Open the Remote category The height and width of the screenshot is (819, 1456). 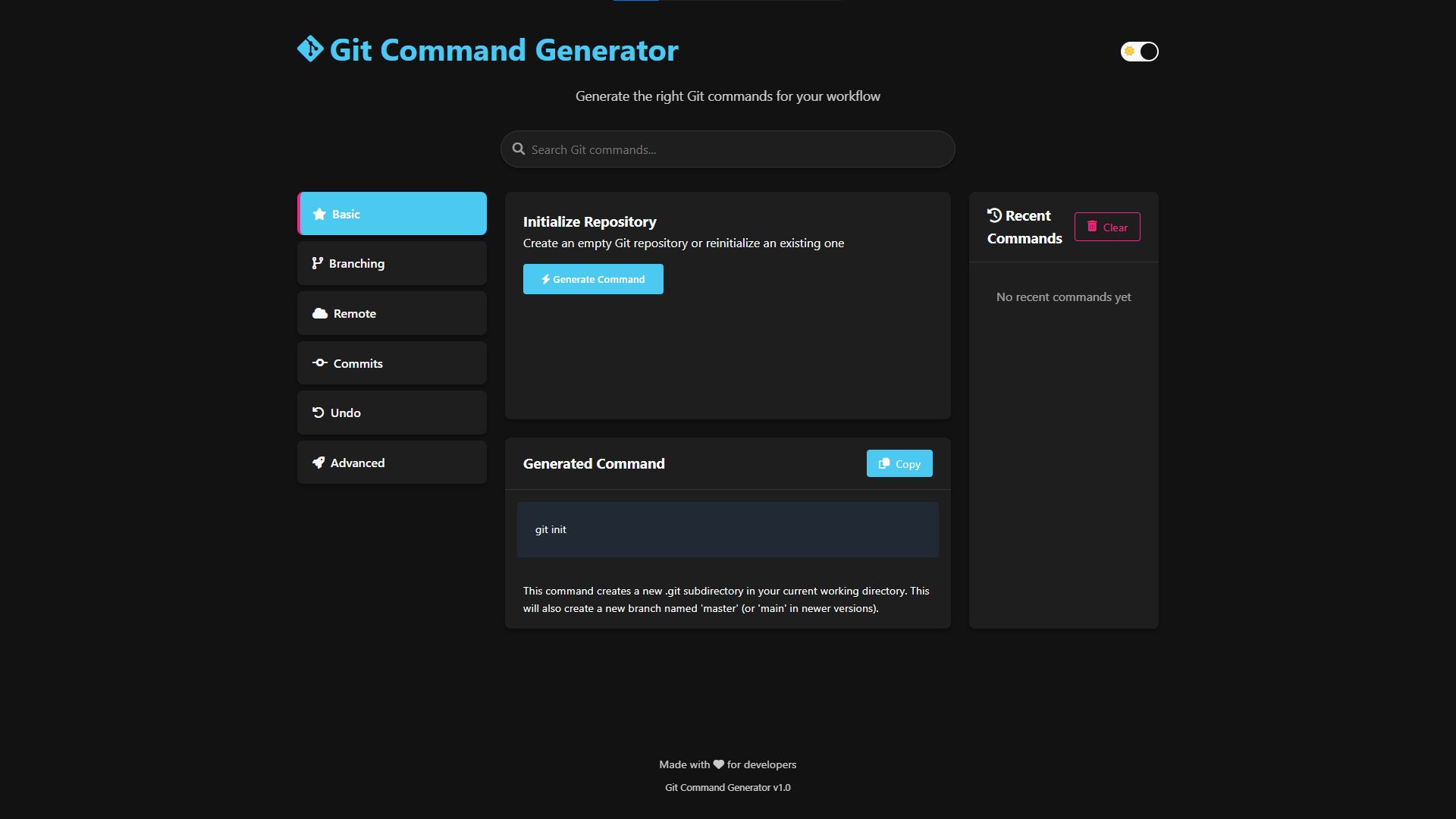pyautogui.click(x=392, y=313)
